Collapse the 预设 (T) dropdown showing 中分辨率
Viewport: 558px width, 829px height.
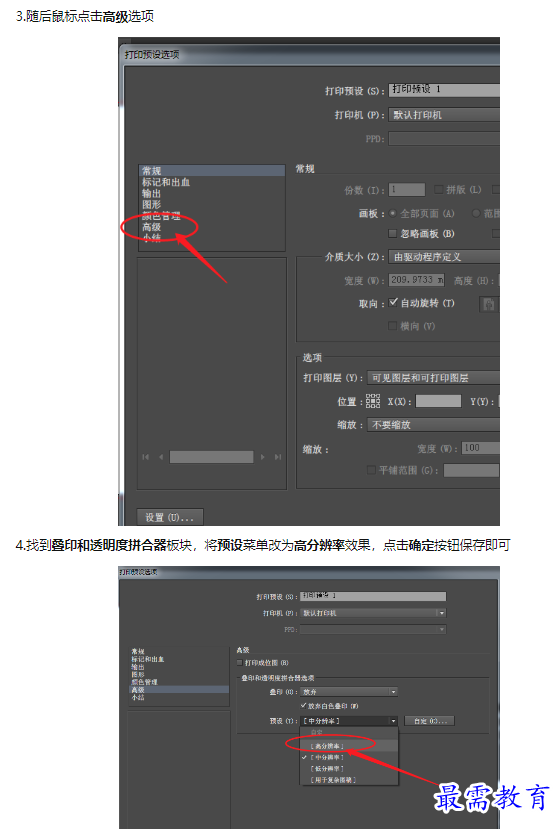349,721
